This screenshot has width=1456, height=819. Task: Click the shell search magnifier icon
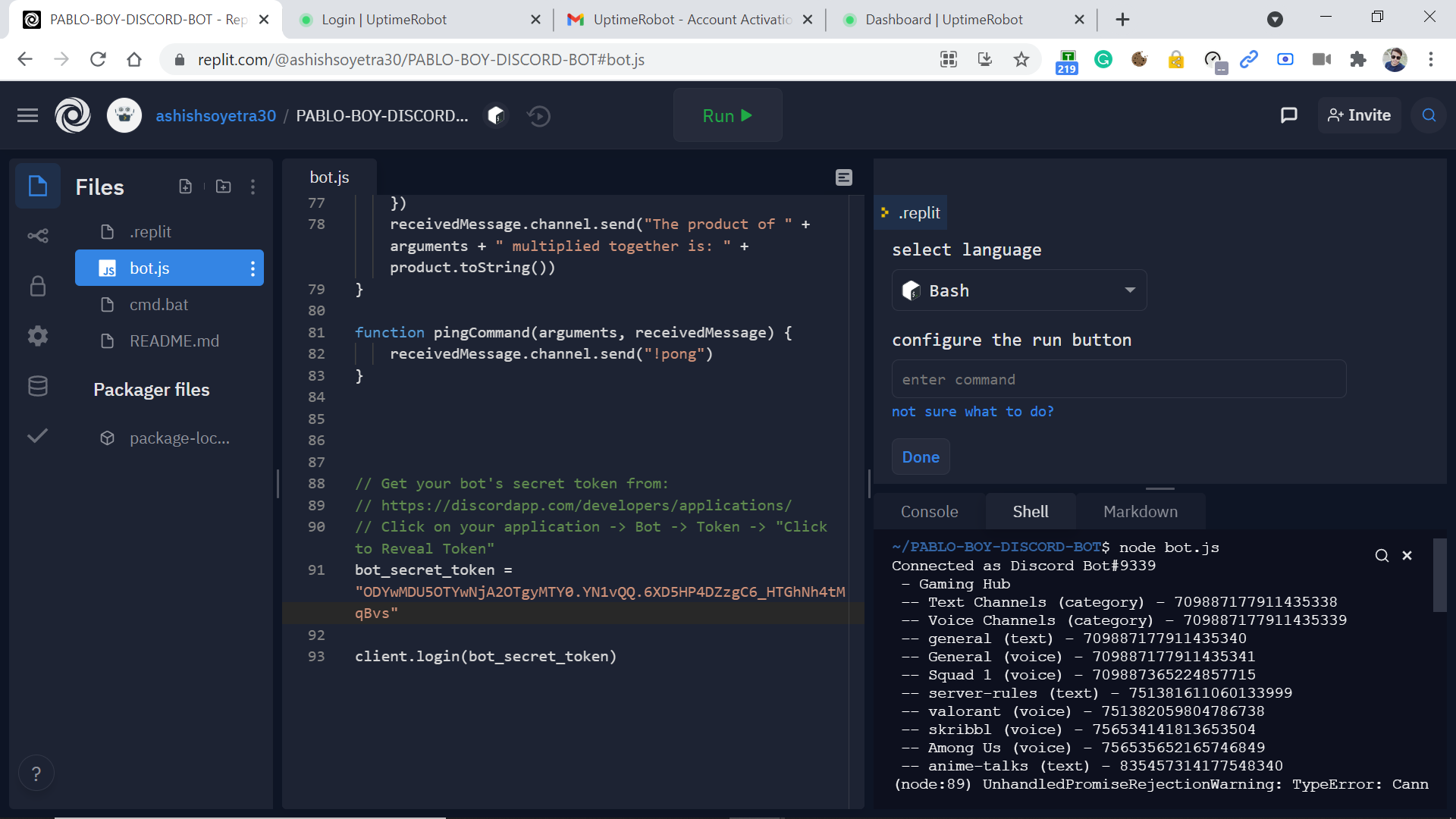coord(1382,556)
